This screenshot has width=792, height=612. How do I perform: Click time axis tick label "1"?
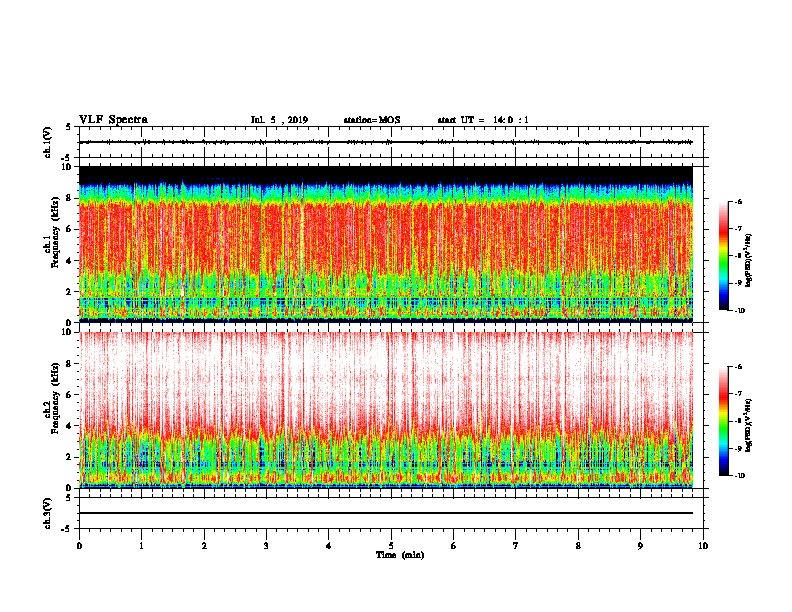pos(141,546)
